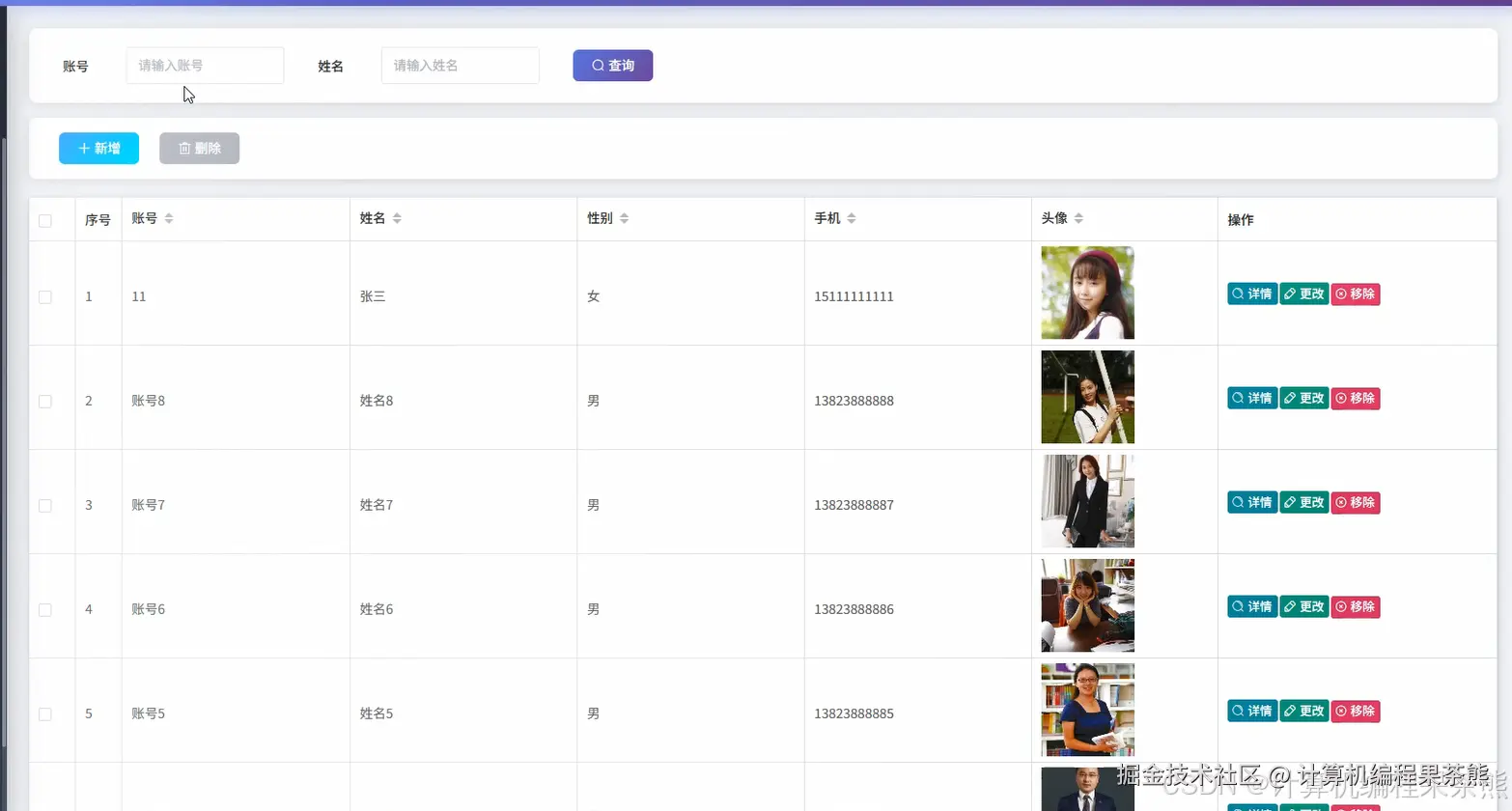Image resolution: width=1512 pixels, height=811 pixels.
Task: Click the name cell 姓名8
Action: (377, 401)
